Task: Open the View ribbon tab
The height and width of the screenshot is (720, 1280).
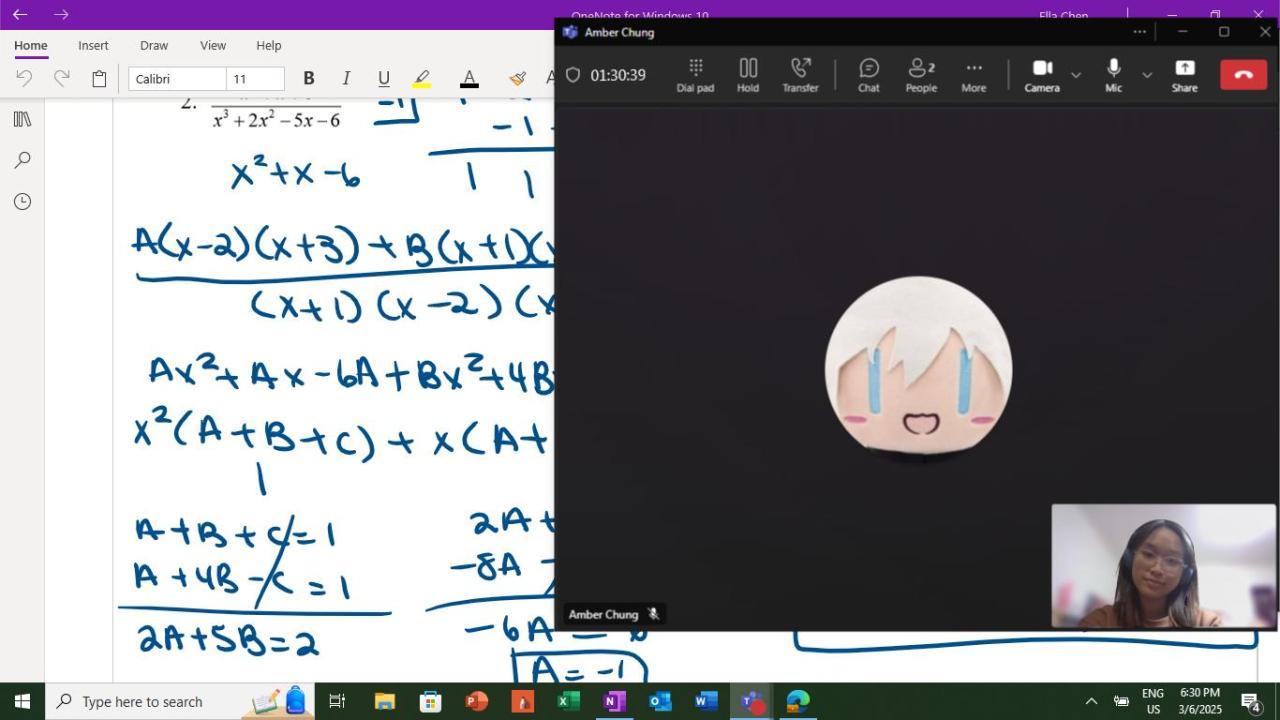Action: pyautogui.click(x=213, y=45)
